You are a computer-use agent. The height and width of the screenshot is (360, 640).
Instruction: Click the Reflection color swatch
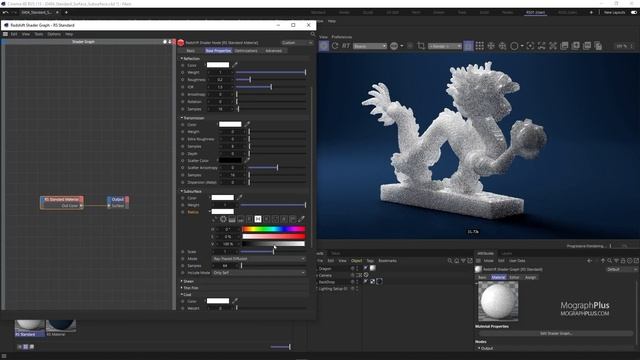218,64
